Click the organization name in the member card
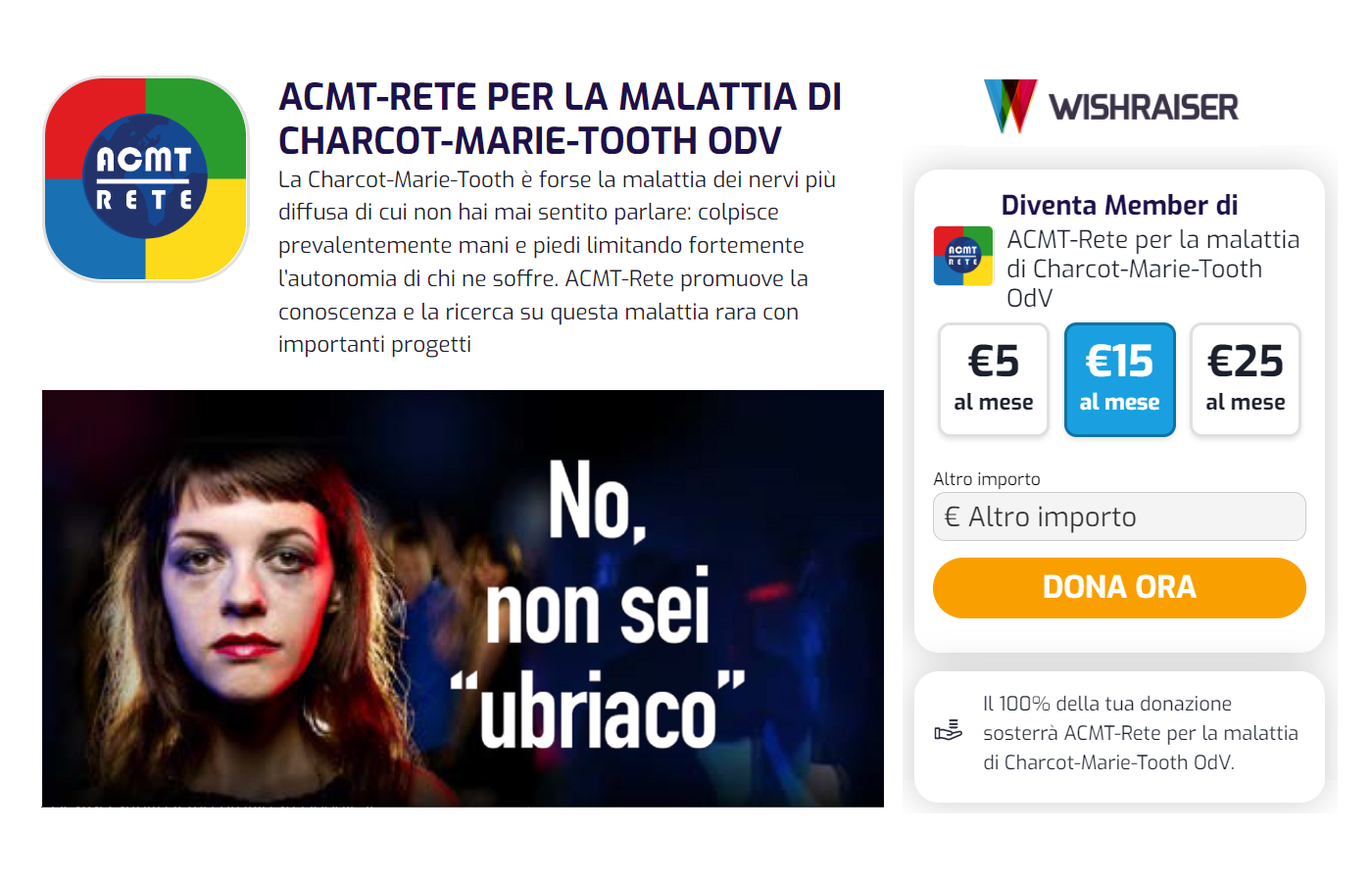 click(x=1153, y=269)
